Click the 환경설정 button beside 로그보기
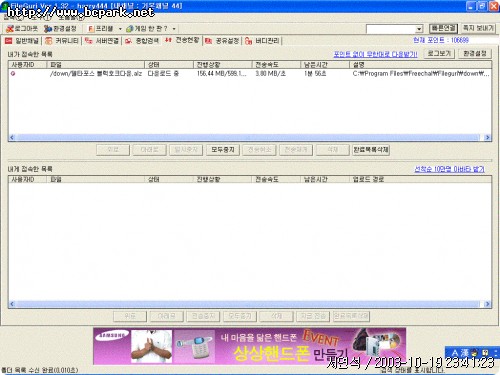Screen dimensions: 500x375 pos(475,54)
